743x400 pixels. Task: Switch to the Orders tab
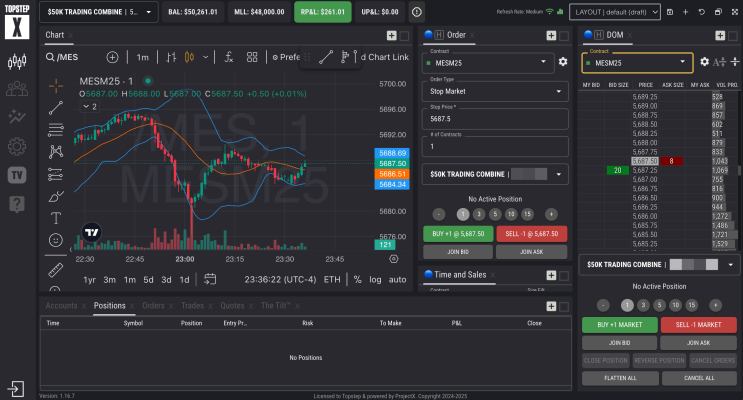153,306
